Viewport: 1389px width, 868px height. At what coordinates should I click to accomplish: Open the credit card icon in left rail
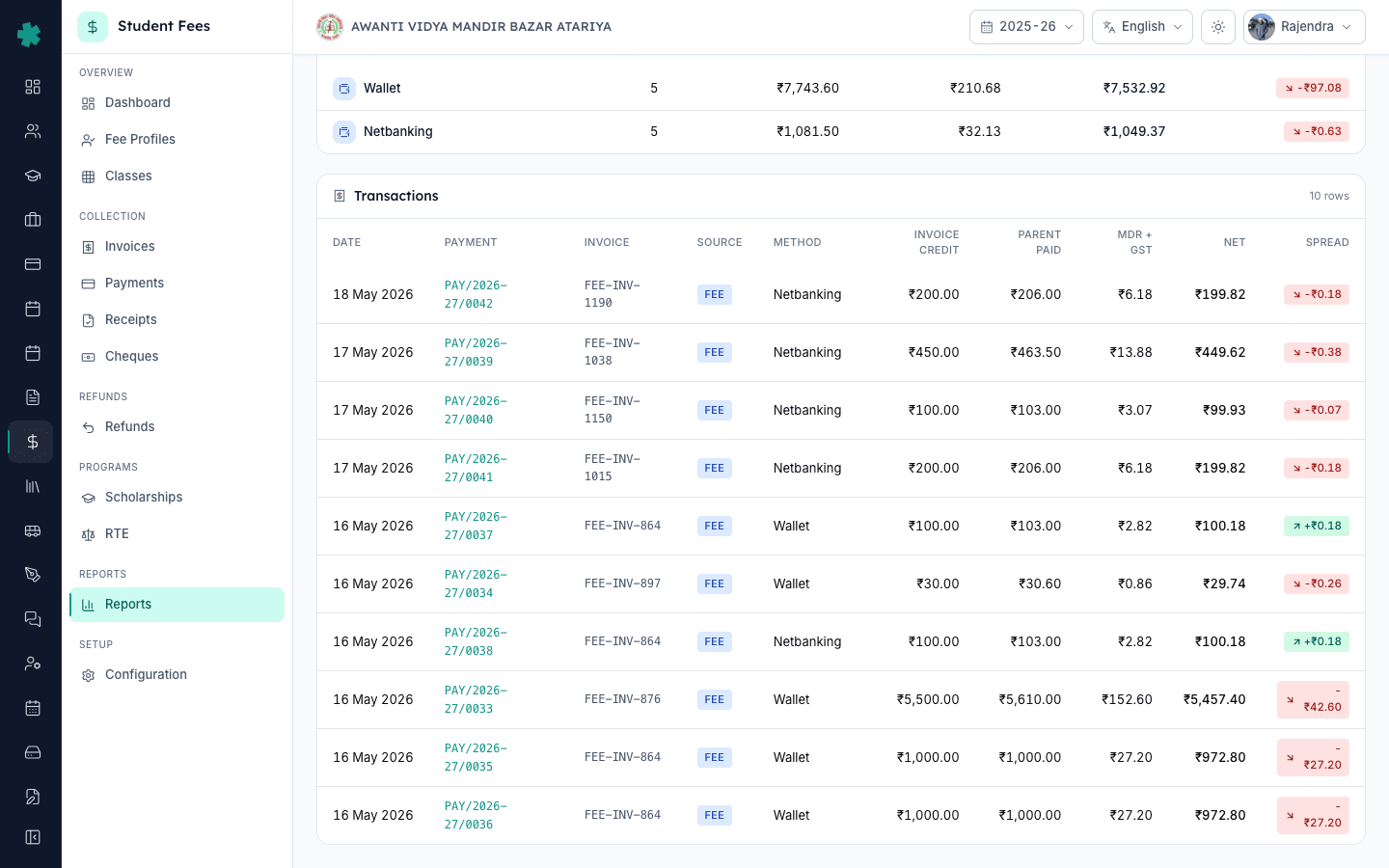[33, 264]
